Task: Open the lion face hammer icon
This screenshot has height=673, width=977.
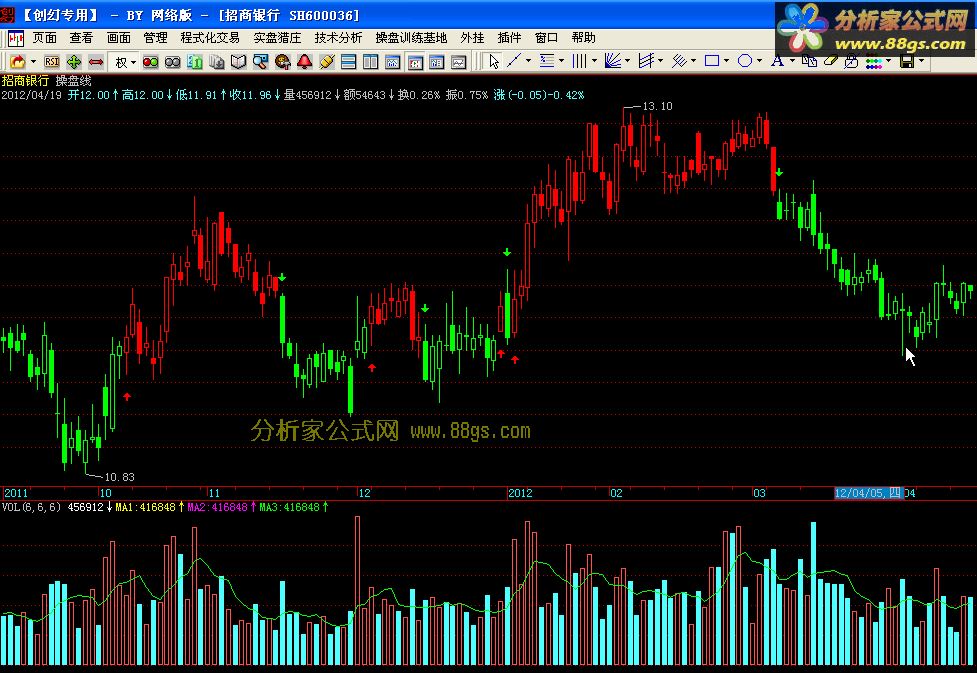Action: point(283,62)
